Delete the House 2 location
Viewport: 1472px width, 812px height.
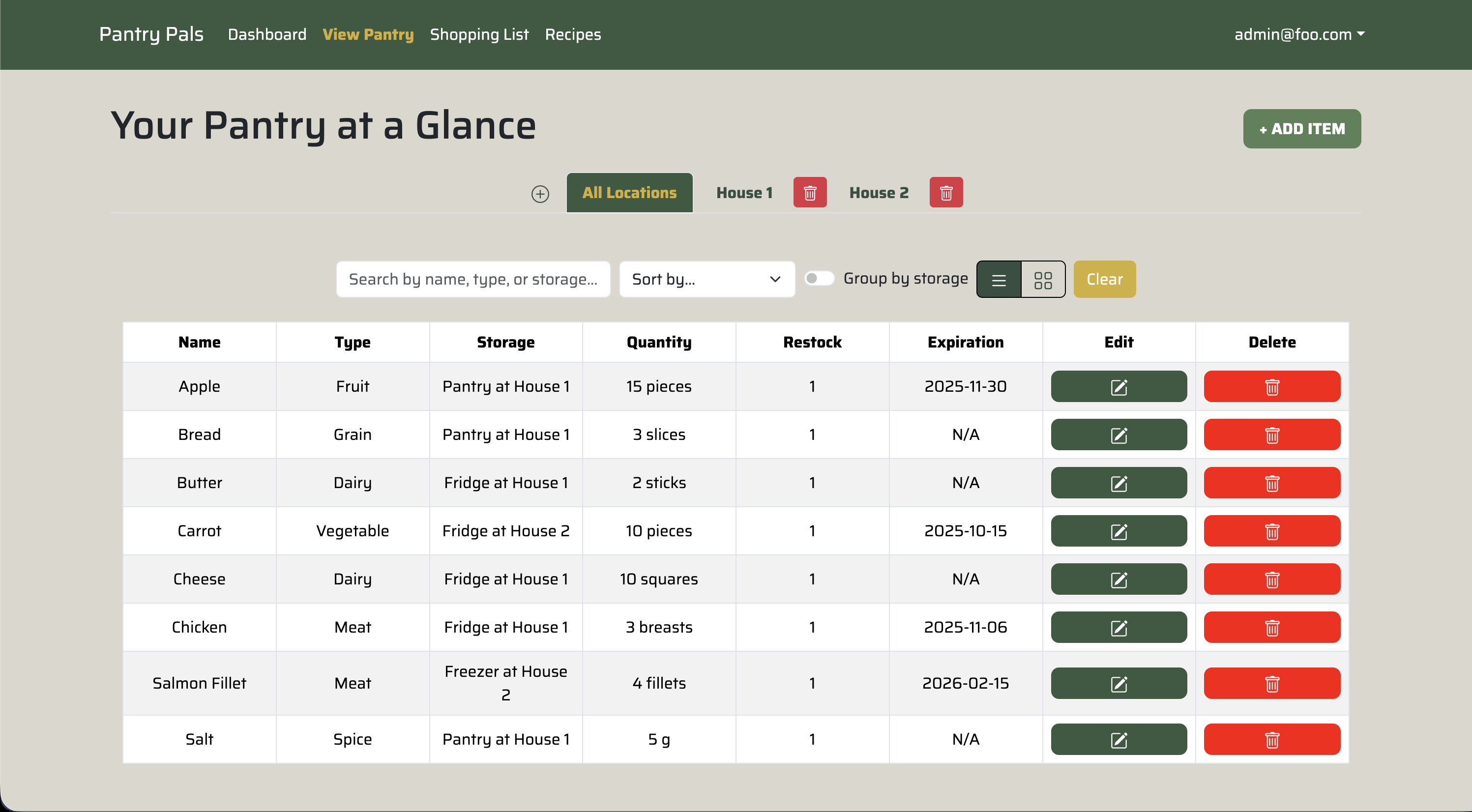click(946, 193)
